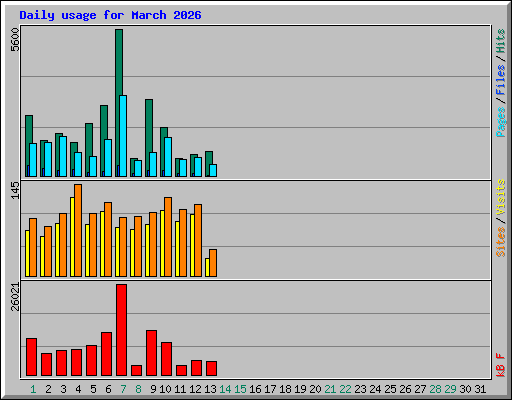This screenshot has width=512, height=400.
Task: Select day 11 on the x-axis
Action: pyautogui.click(x=180, y=389)
